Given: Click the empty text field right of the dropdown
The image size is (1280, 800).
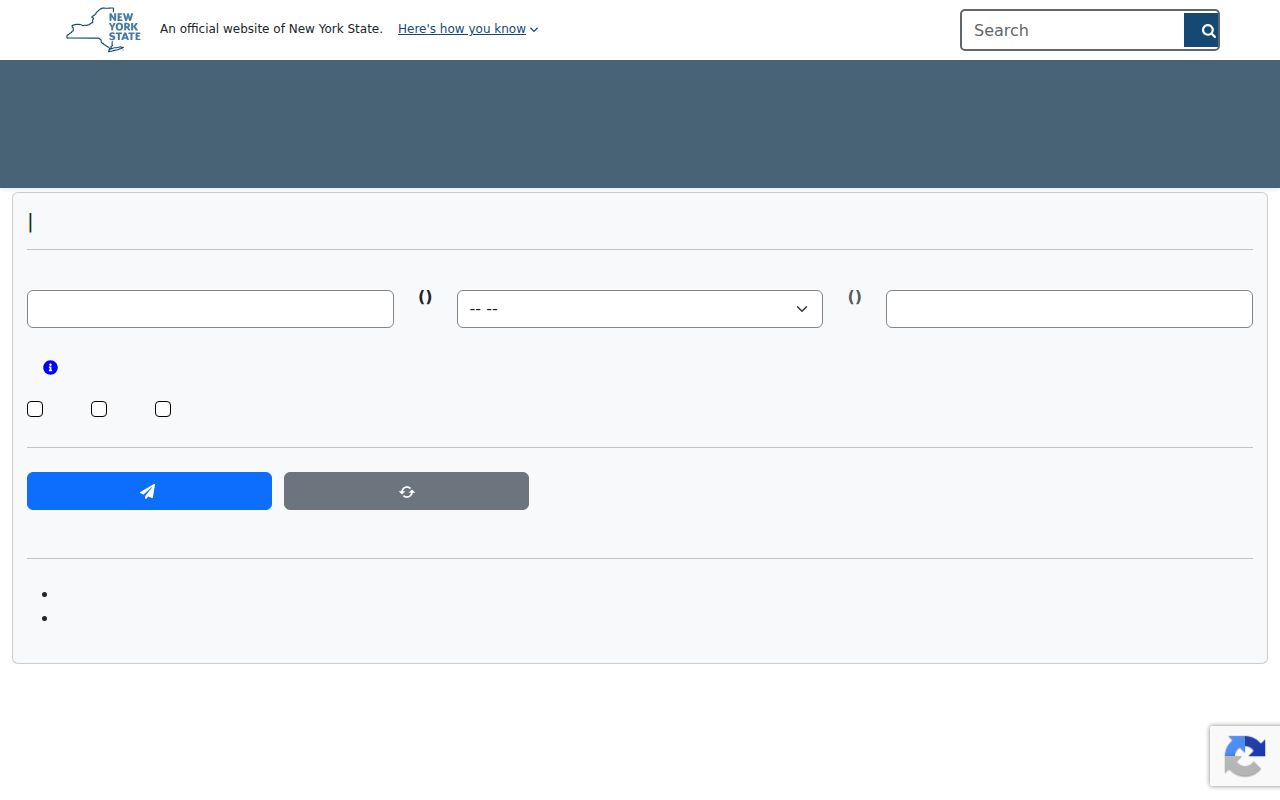Looking at the screenshot, I should (1069, 309).
